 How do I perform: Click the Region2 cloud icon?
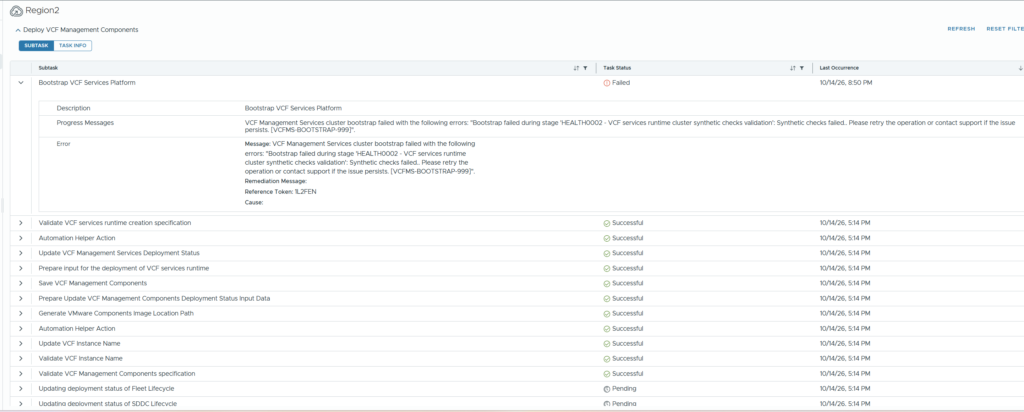[x=16, y=12]
